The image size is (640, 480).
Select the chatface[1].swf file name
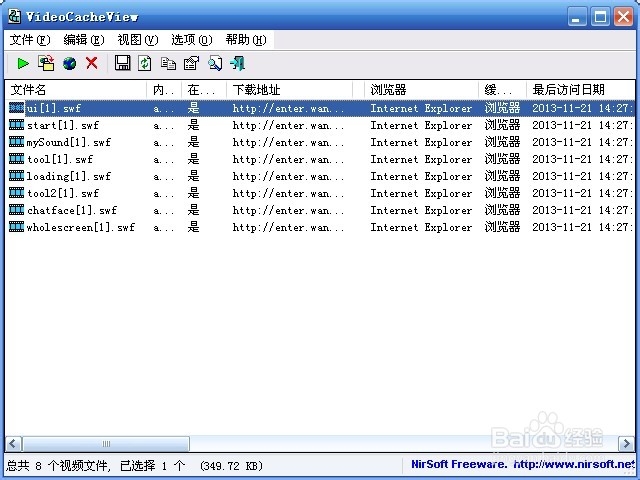tap(72, 210)
